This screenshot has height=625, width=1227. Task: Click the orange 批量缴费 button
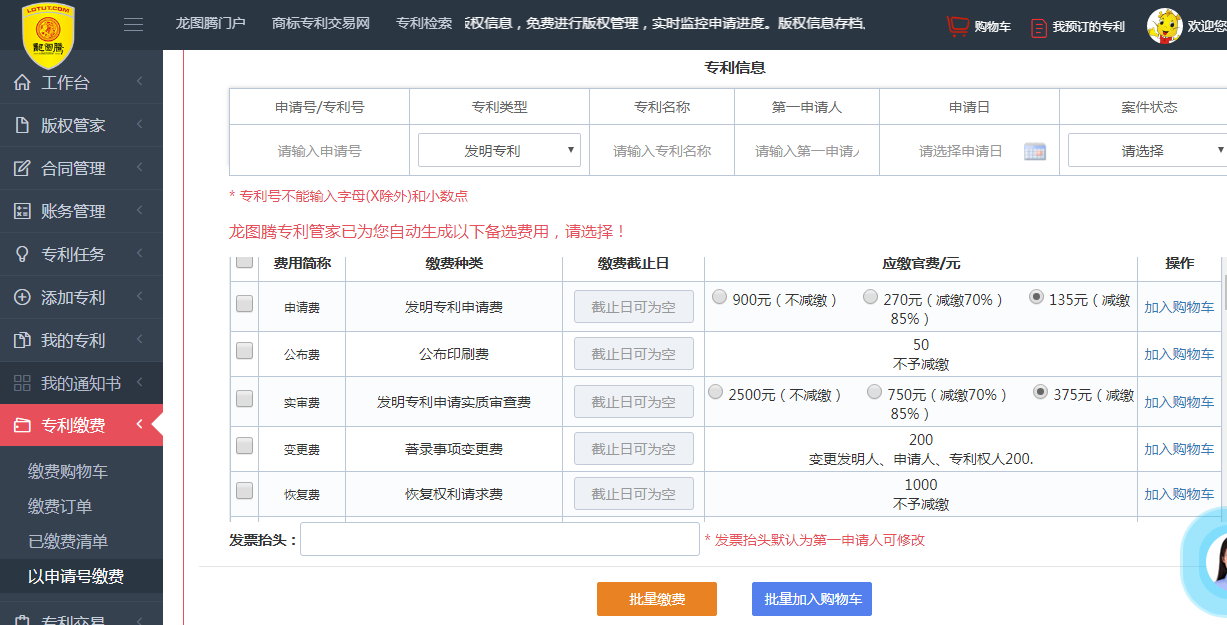(657, 599)
